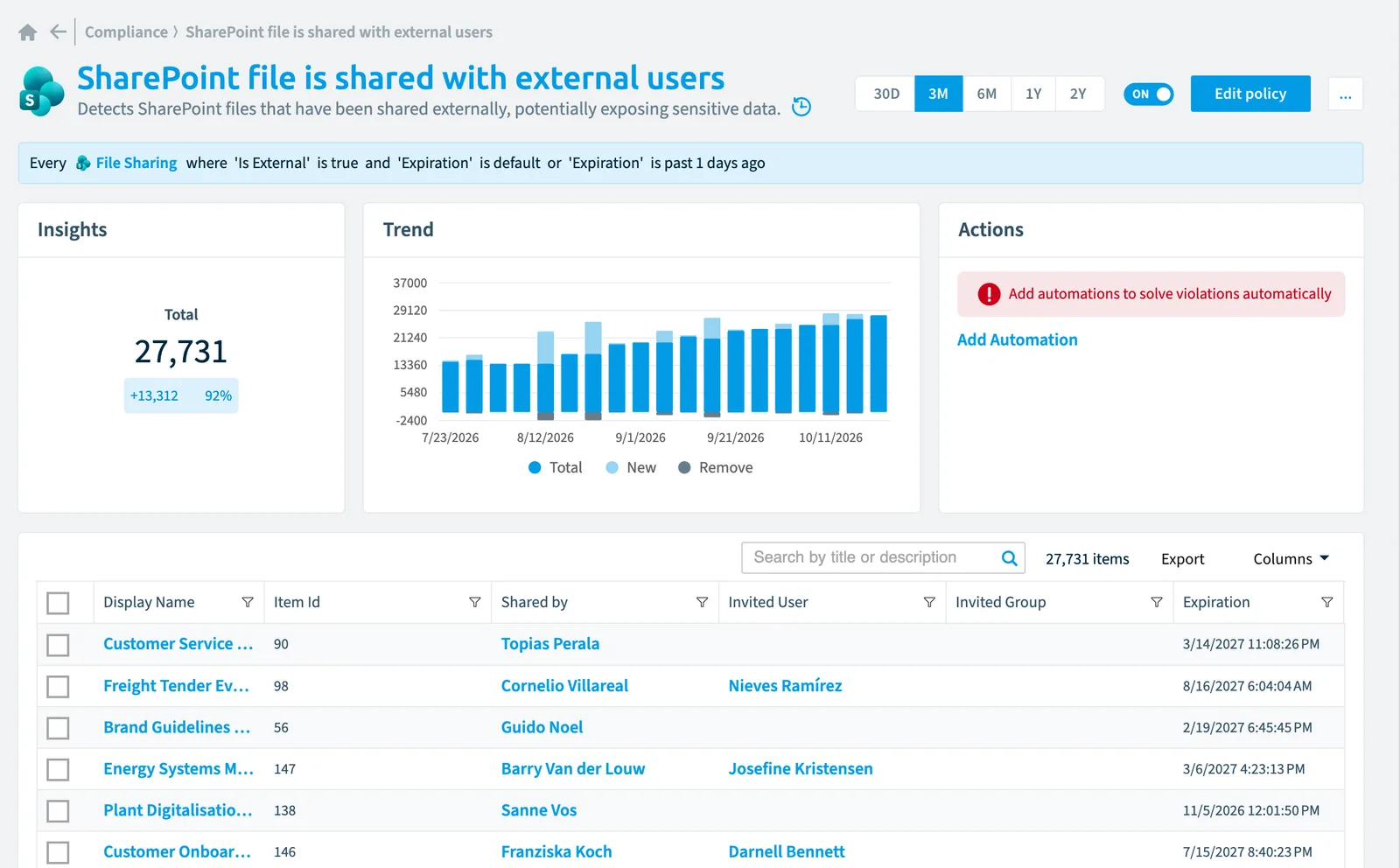
Task: Click the File Sharing icon in query bar
Action: click(x=83, y=163)
